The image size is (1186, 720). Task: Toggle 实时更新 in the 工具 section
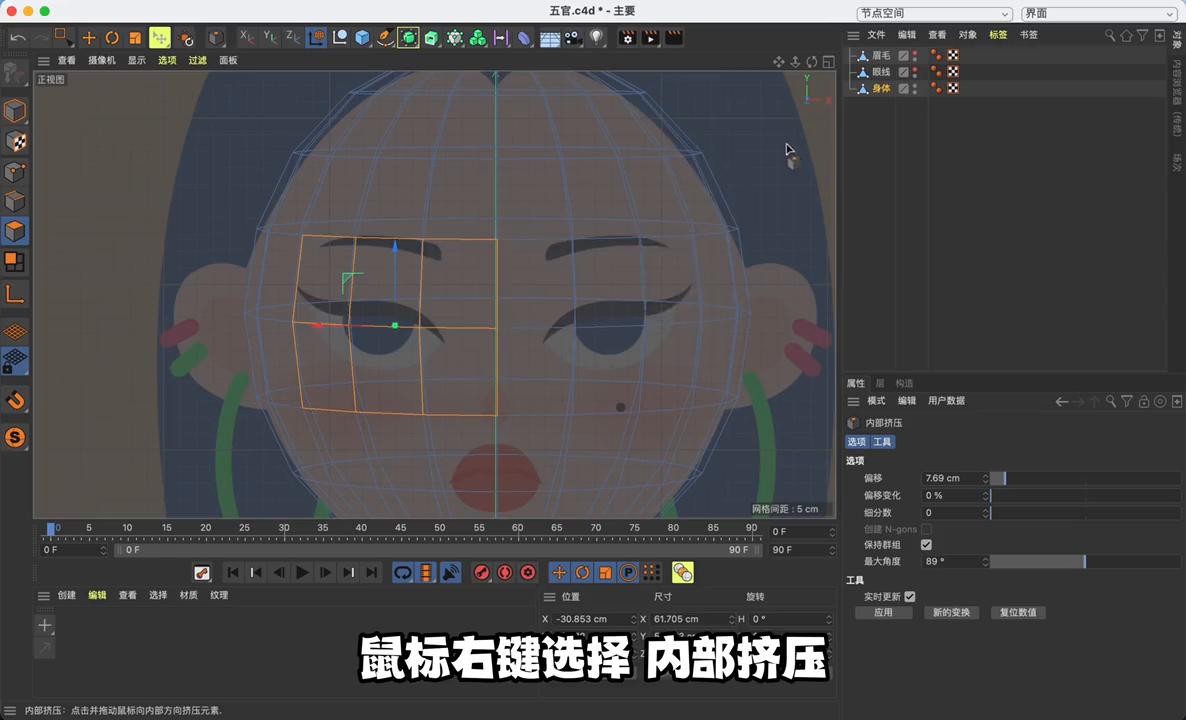909,597
